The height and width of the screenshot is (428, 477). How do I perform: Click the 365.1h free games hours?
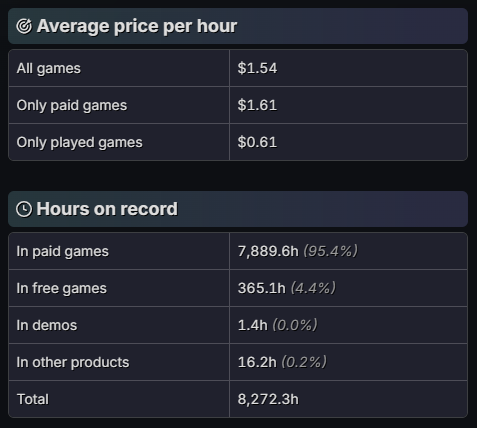click(262, 288)
